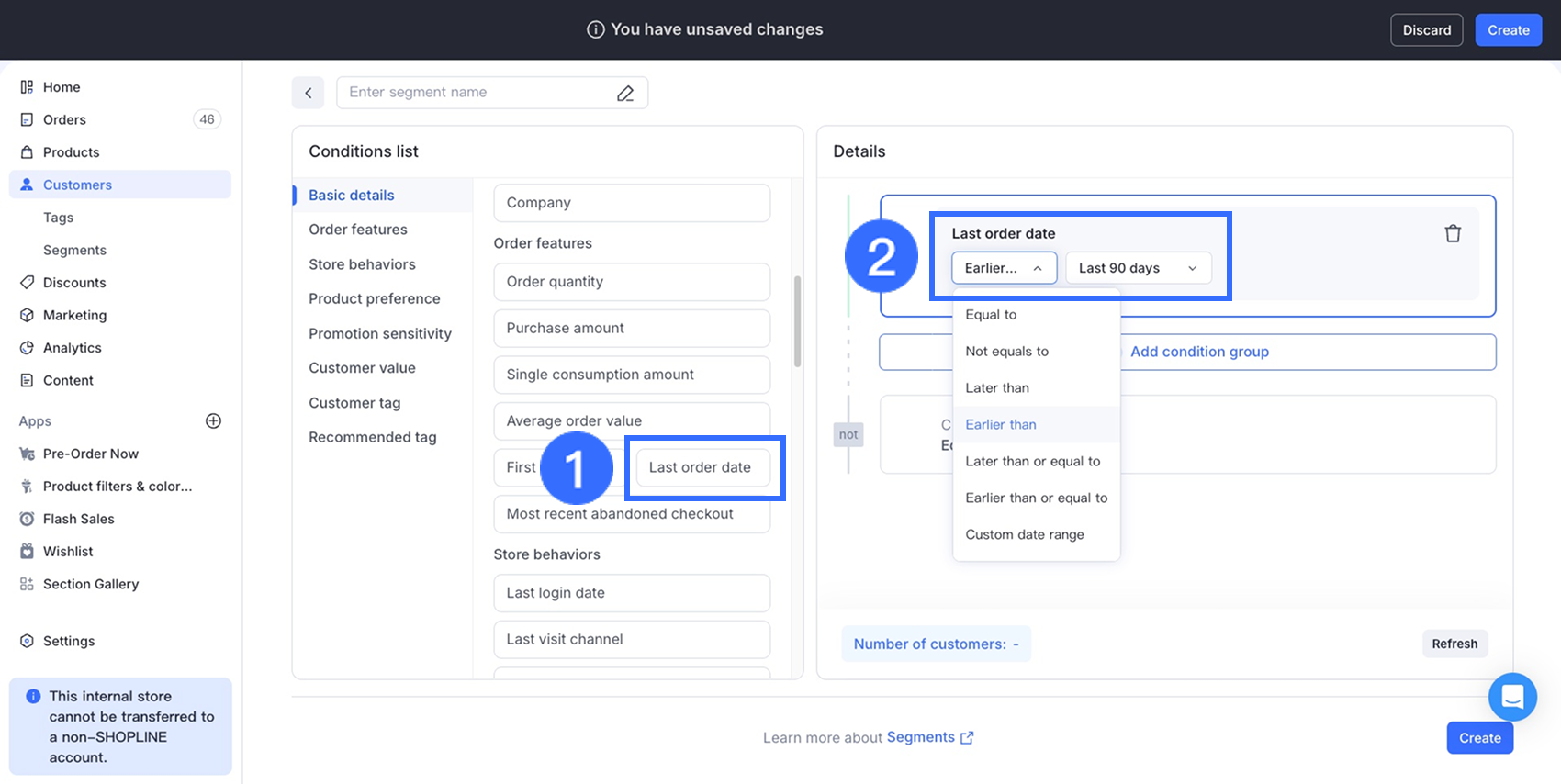Add an app with the plus icon
This screenshot has height=784, width=1561.
click(x=213, y=421)
